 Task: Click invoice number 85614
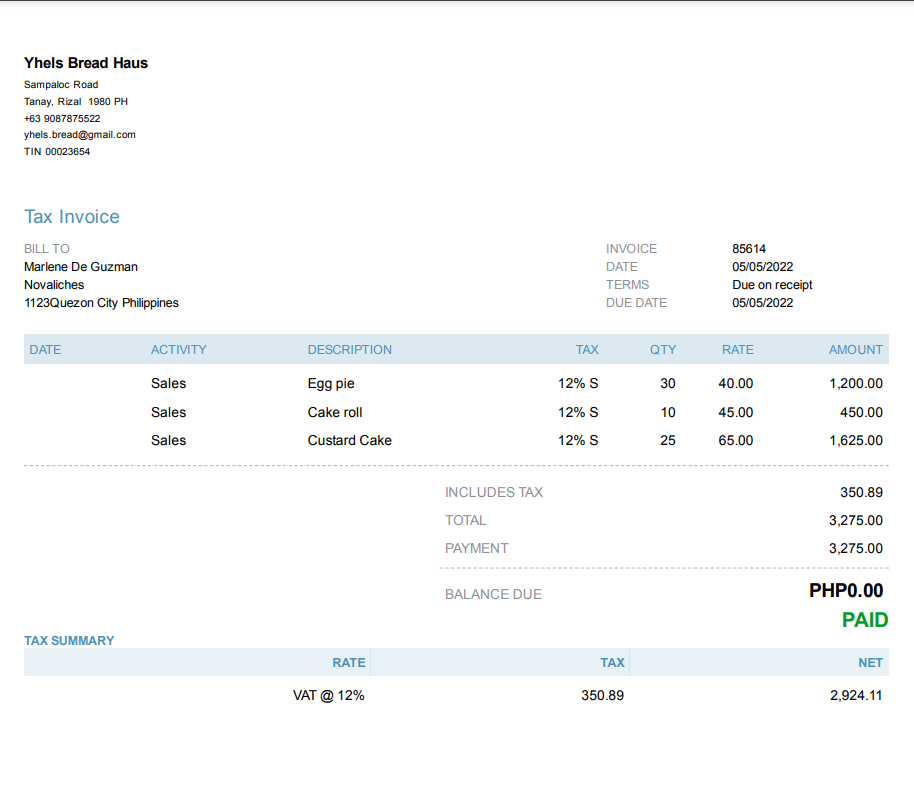point(749,249)
